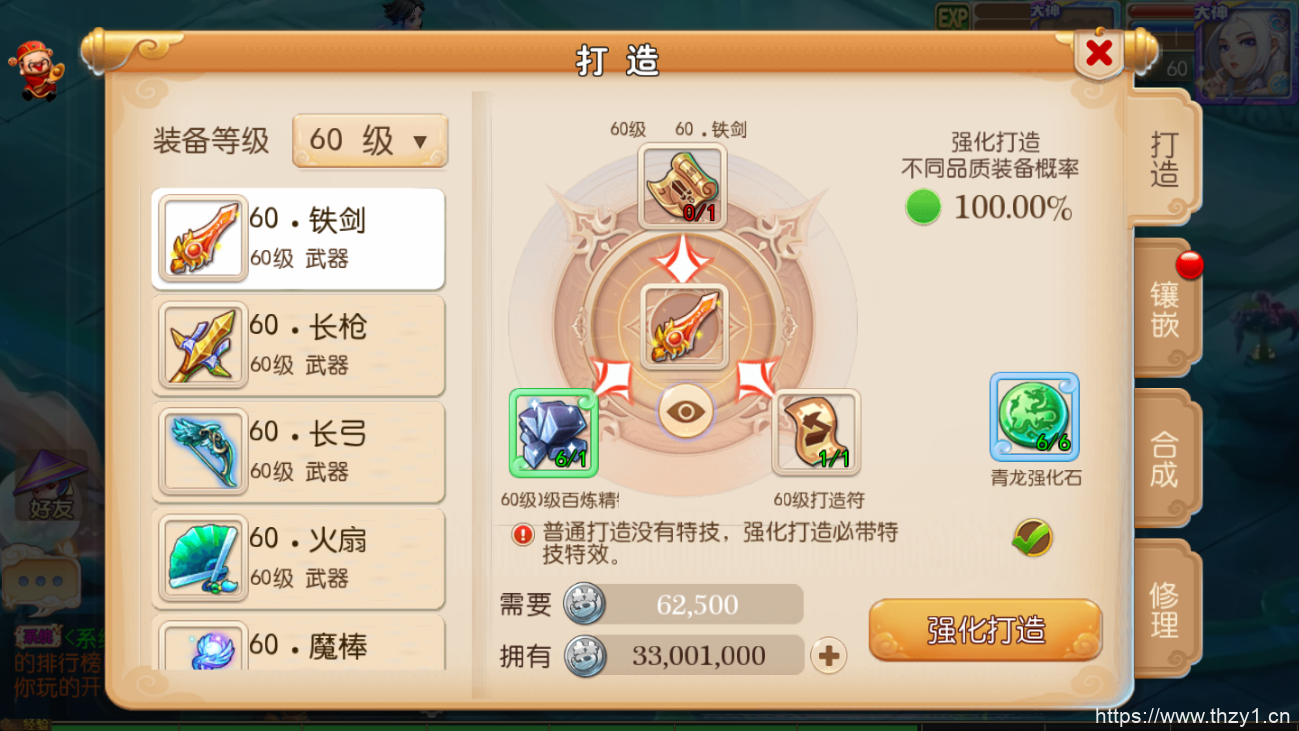Click the plus icon to add silver
Screen dimensions: 1299x731
click(x=828, y=656)
